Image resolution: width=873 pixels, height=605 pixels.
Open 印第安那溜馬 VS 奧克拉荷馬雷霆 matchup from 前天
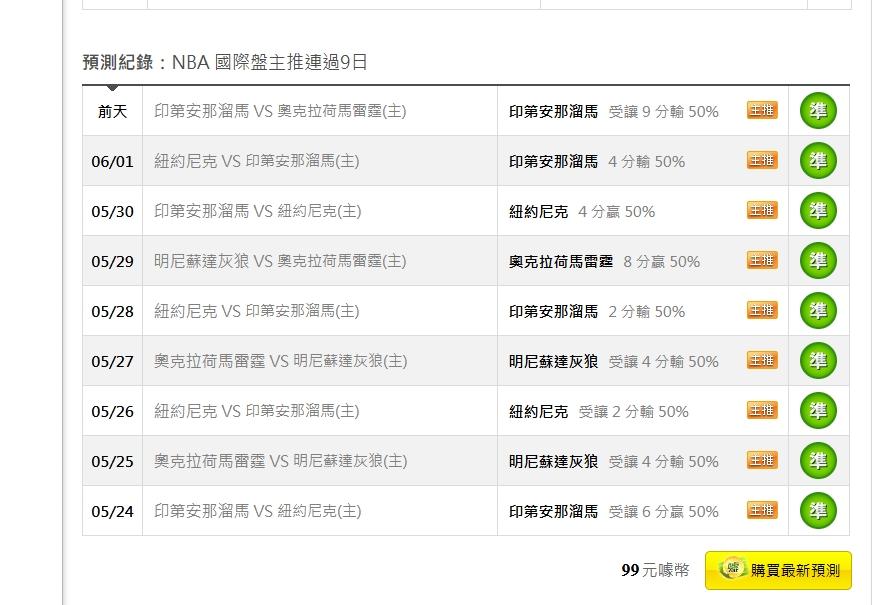pos(280,111)
